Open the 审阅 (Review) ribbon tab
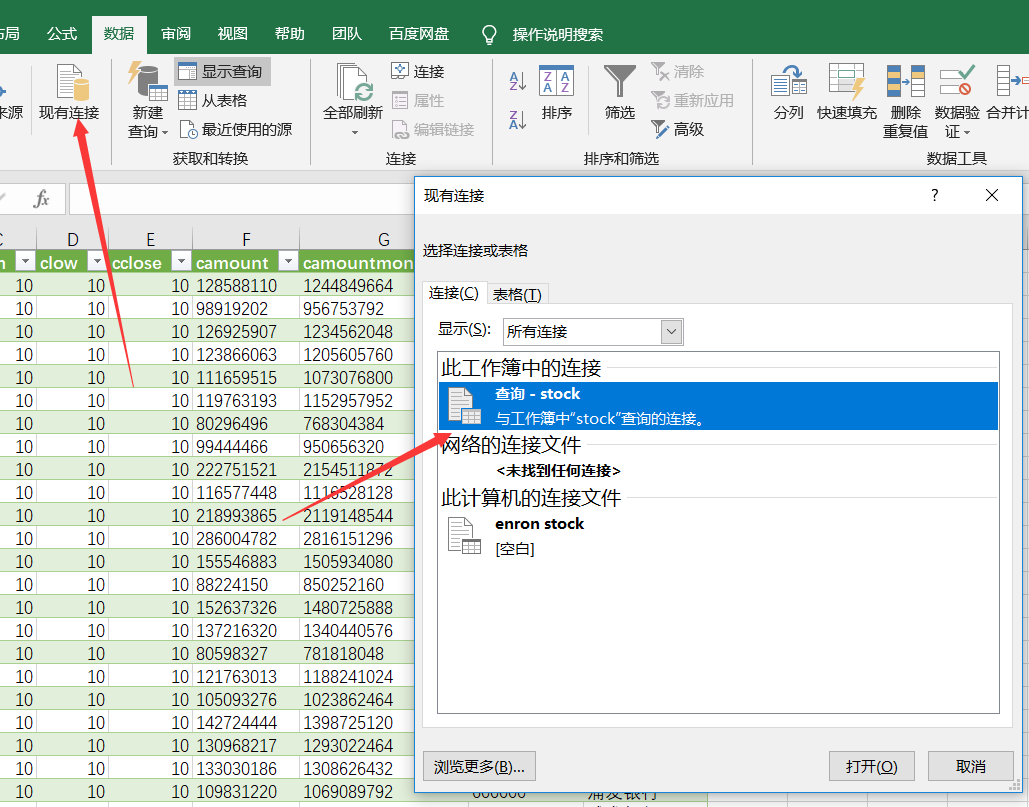The image size is (1029, 807). tap(176, 34)
